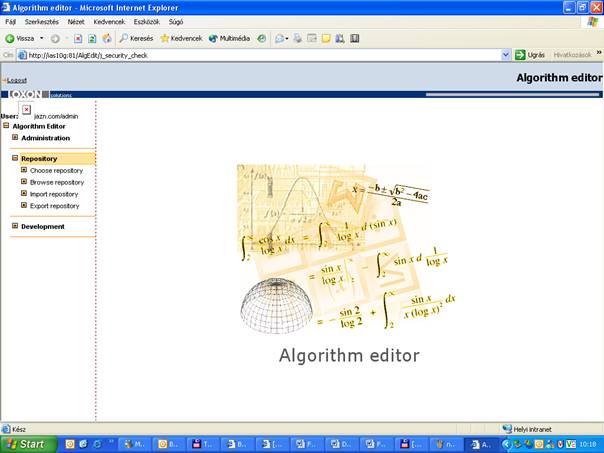The width and height of the screenshot is (604, 453).
Task: Open the address bar dropdown arrow
Action: [506, 55]
